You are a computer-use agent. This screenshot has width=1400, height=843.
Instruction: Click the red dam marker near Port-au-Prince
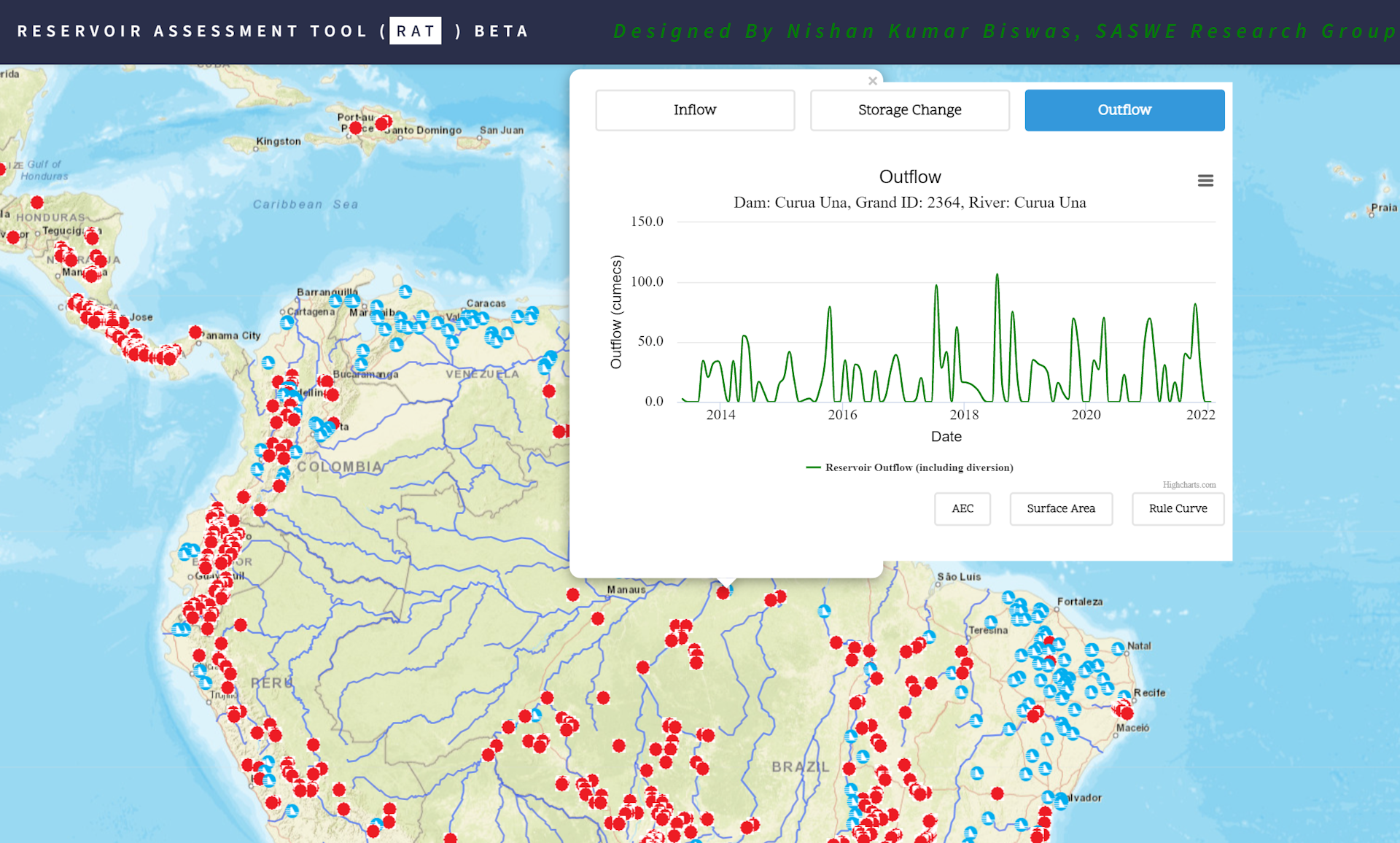click(355, 128)
